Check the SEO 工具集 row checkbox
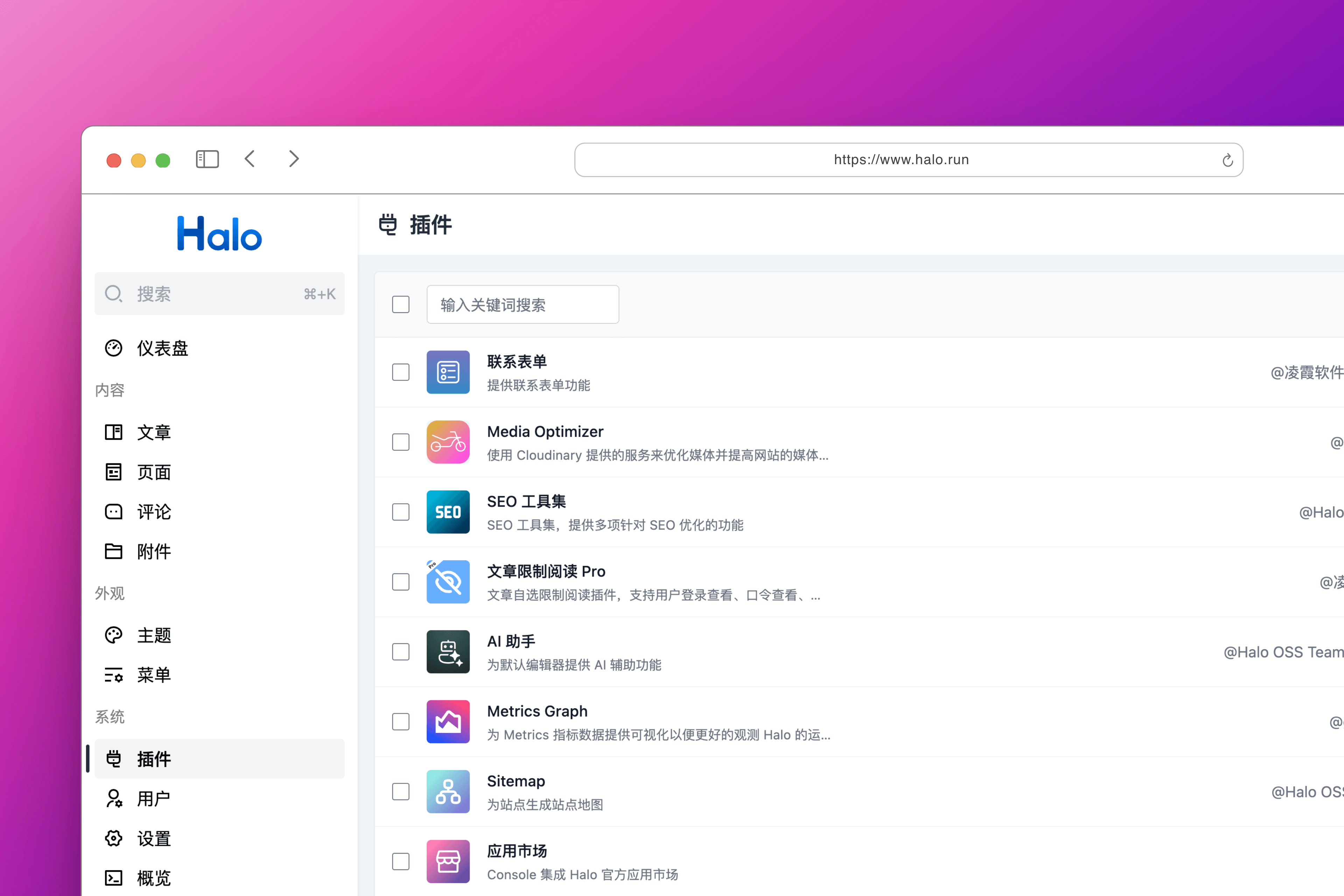 (x=400, y=512)
